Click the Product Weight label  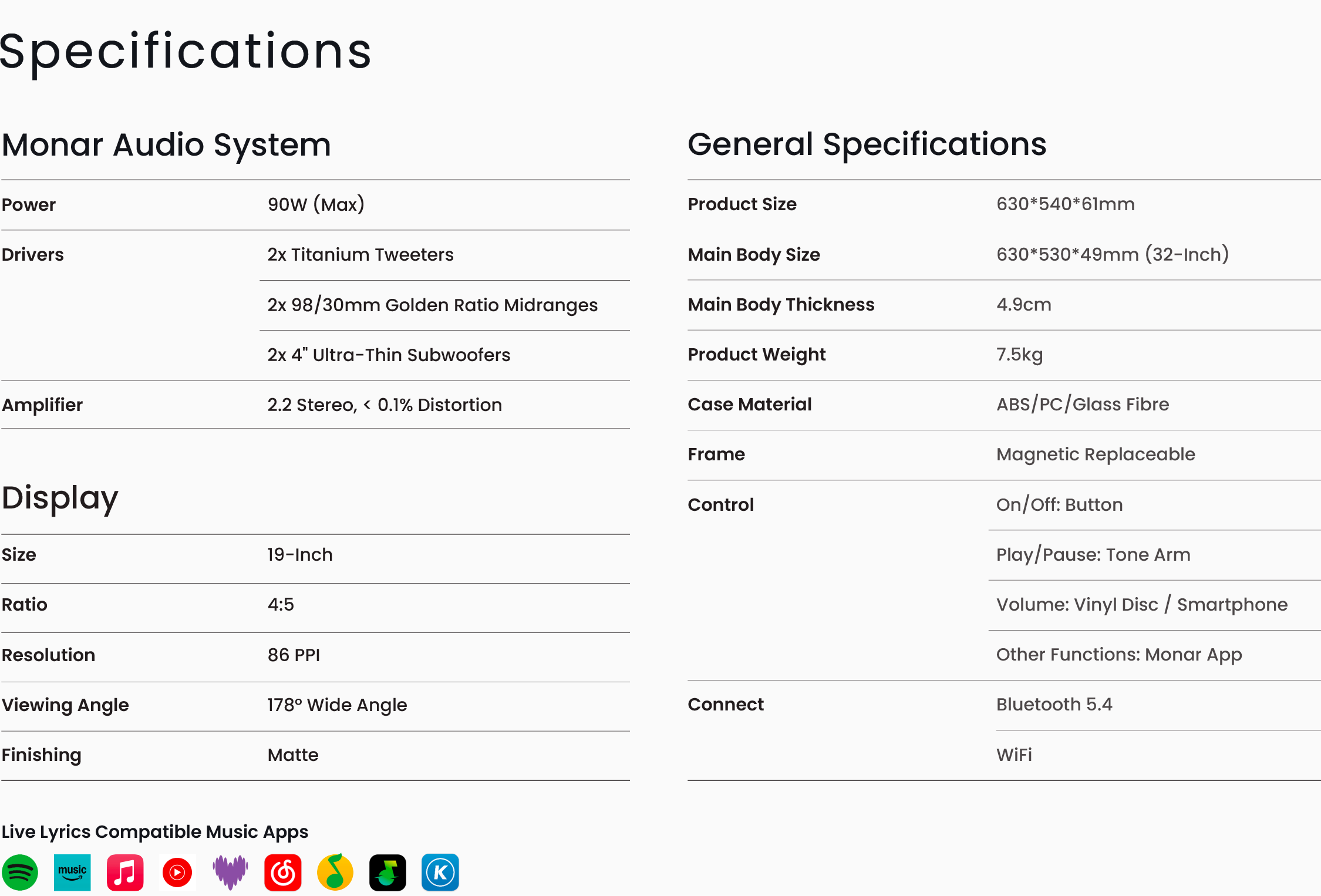[x=756, y=355]
